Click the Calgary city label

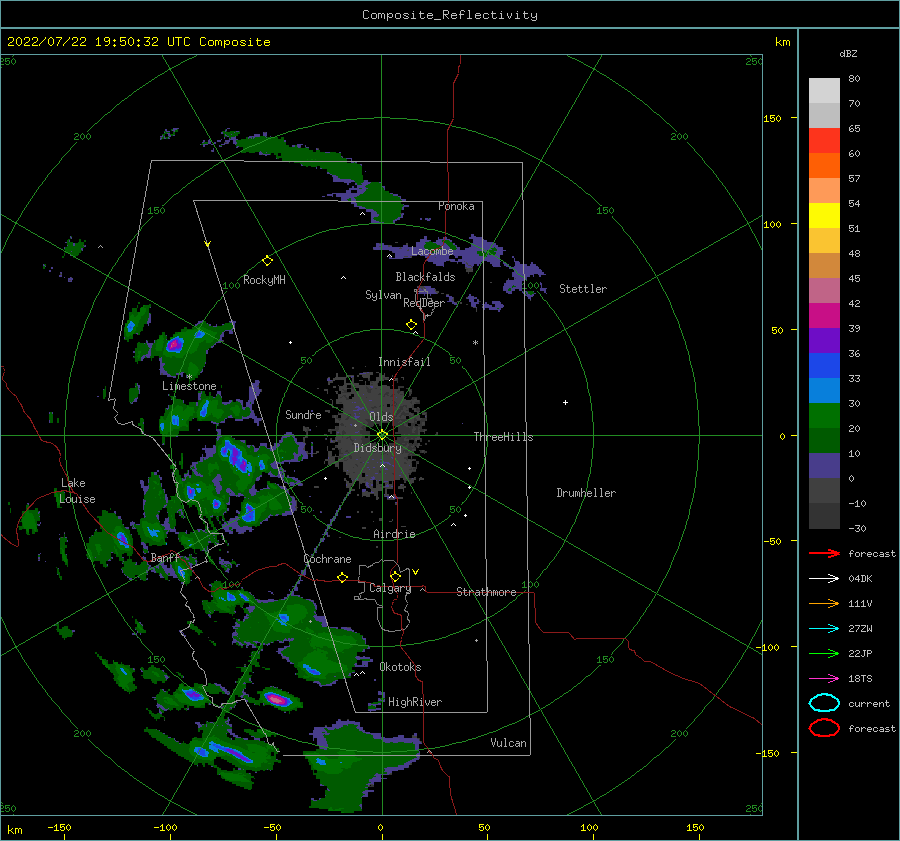[x=390, y=588]
